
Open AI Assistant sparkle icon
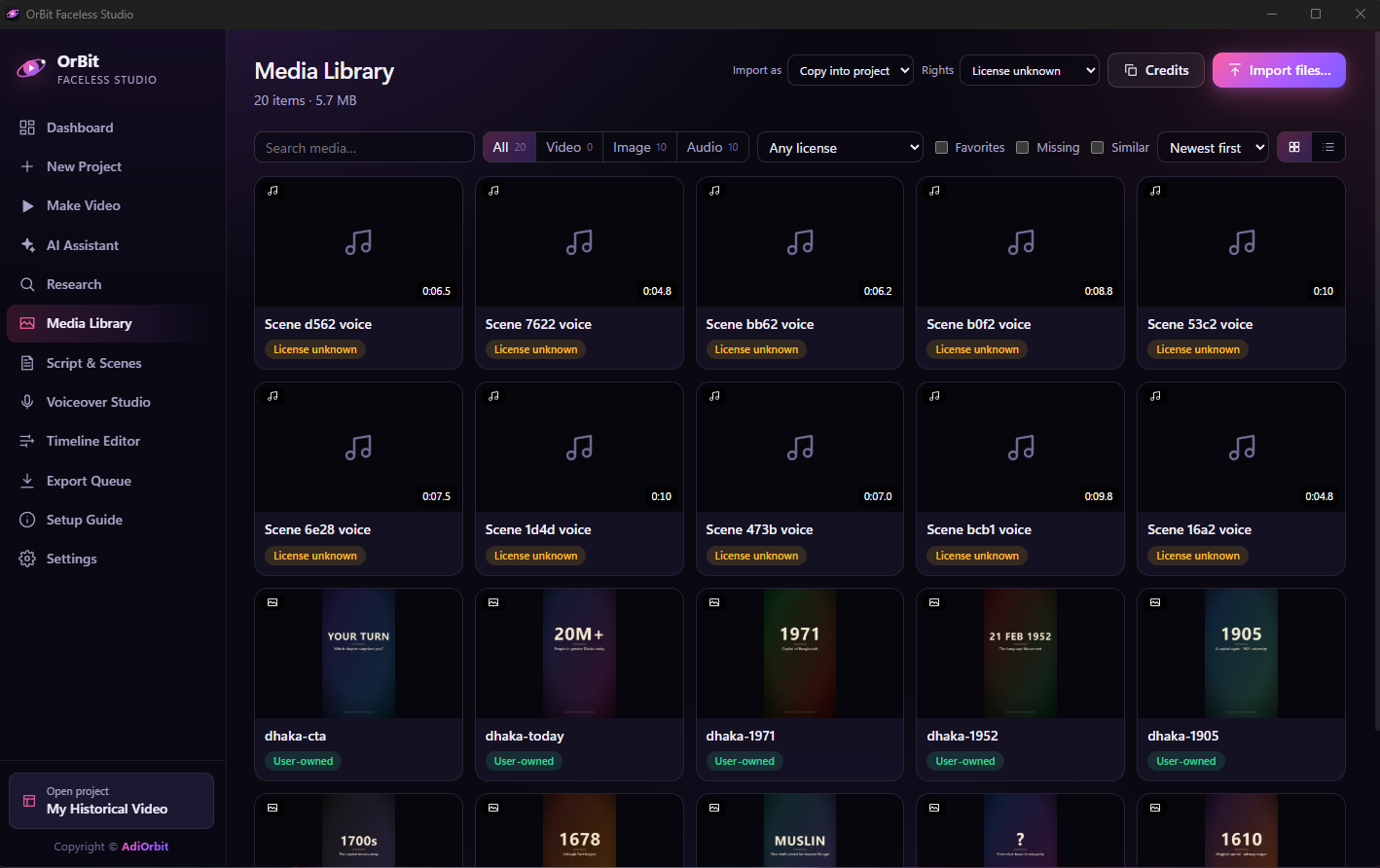point(27,245)
